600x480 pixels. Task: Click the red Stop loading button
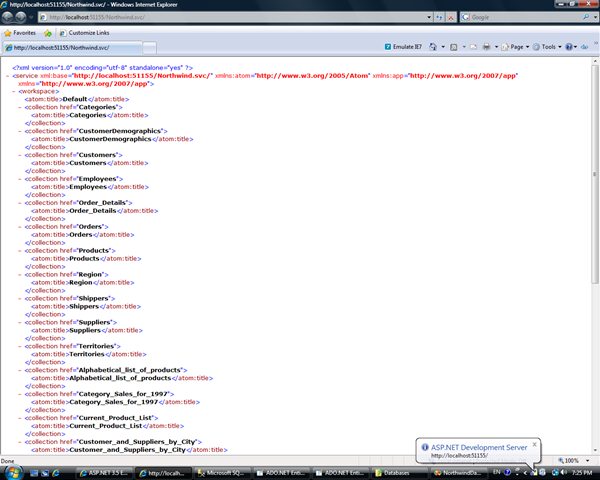click(451, 17)
